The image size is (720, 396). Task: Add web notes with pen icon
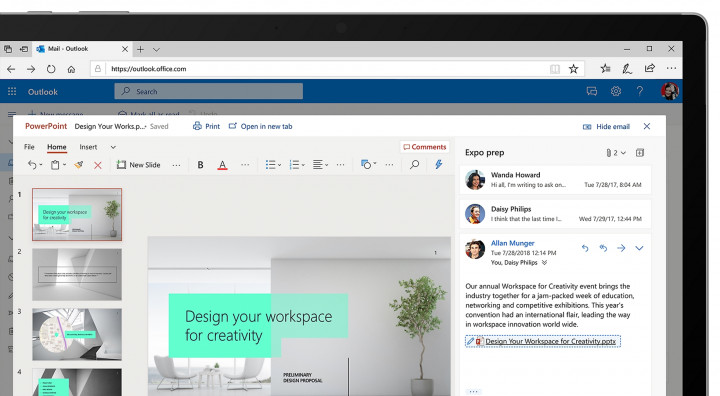(627, 68)
